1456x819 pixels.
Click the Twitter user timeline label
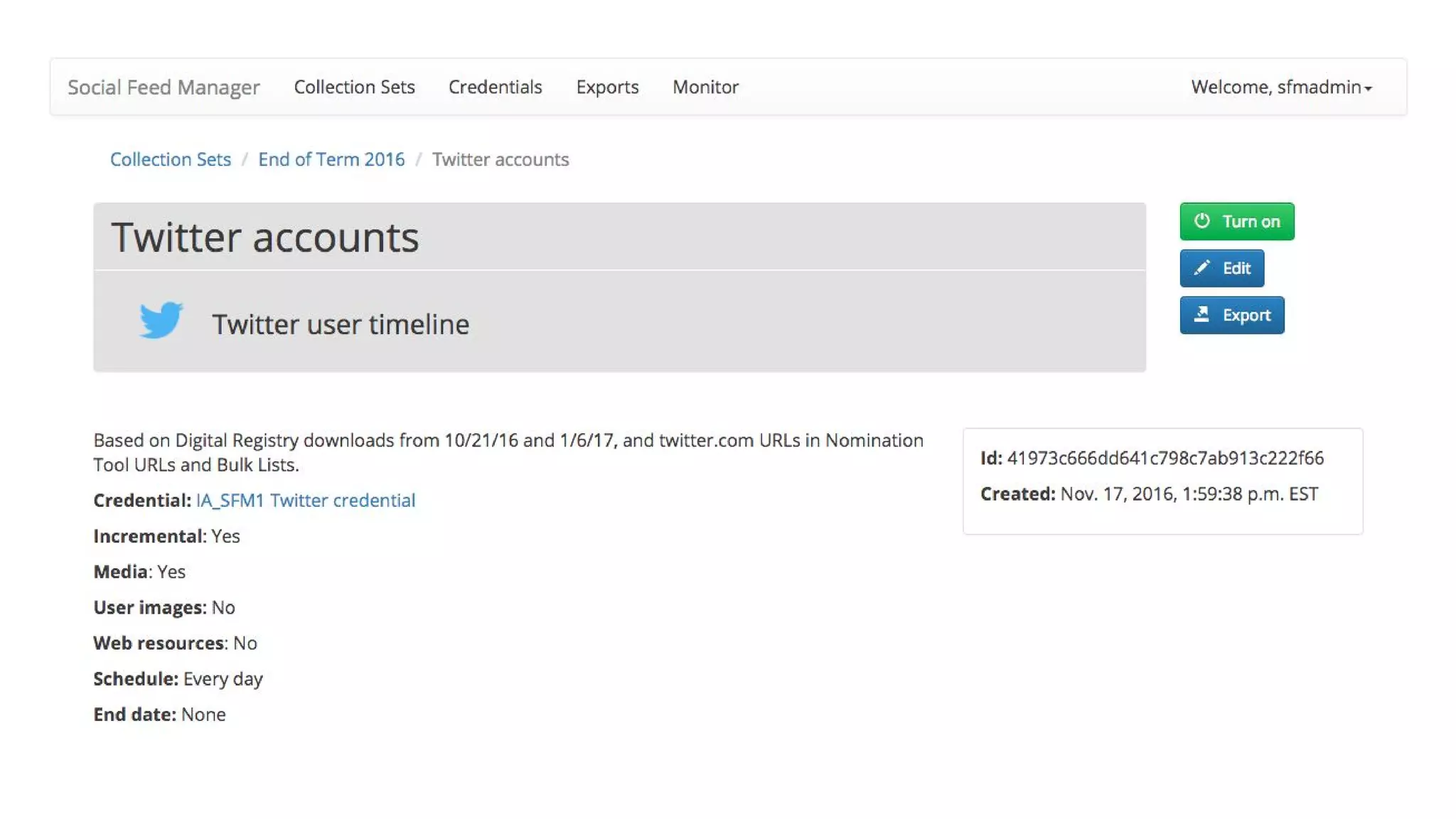341,324
